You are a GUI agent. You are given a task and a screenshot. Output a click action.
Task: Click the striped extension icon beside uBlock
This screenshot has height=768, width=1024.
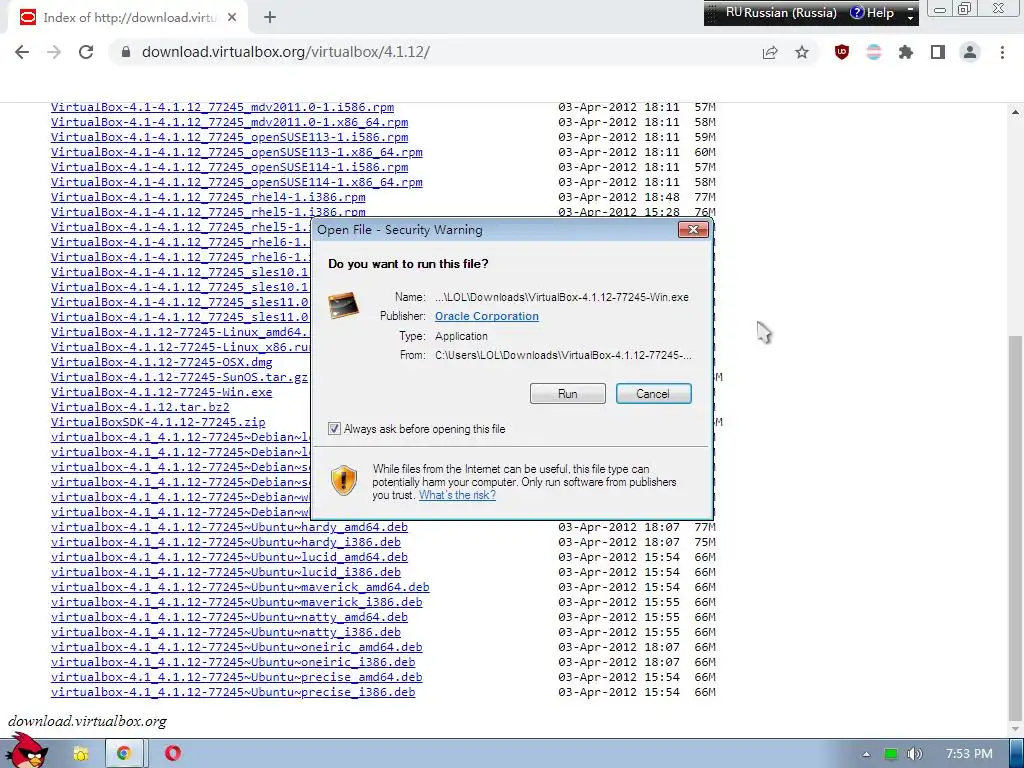[874, 52]
